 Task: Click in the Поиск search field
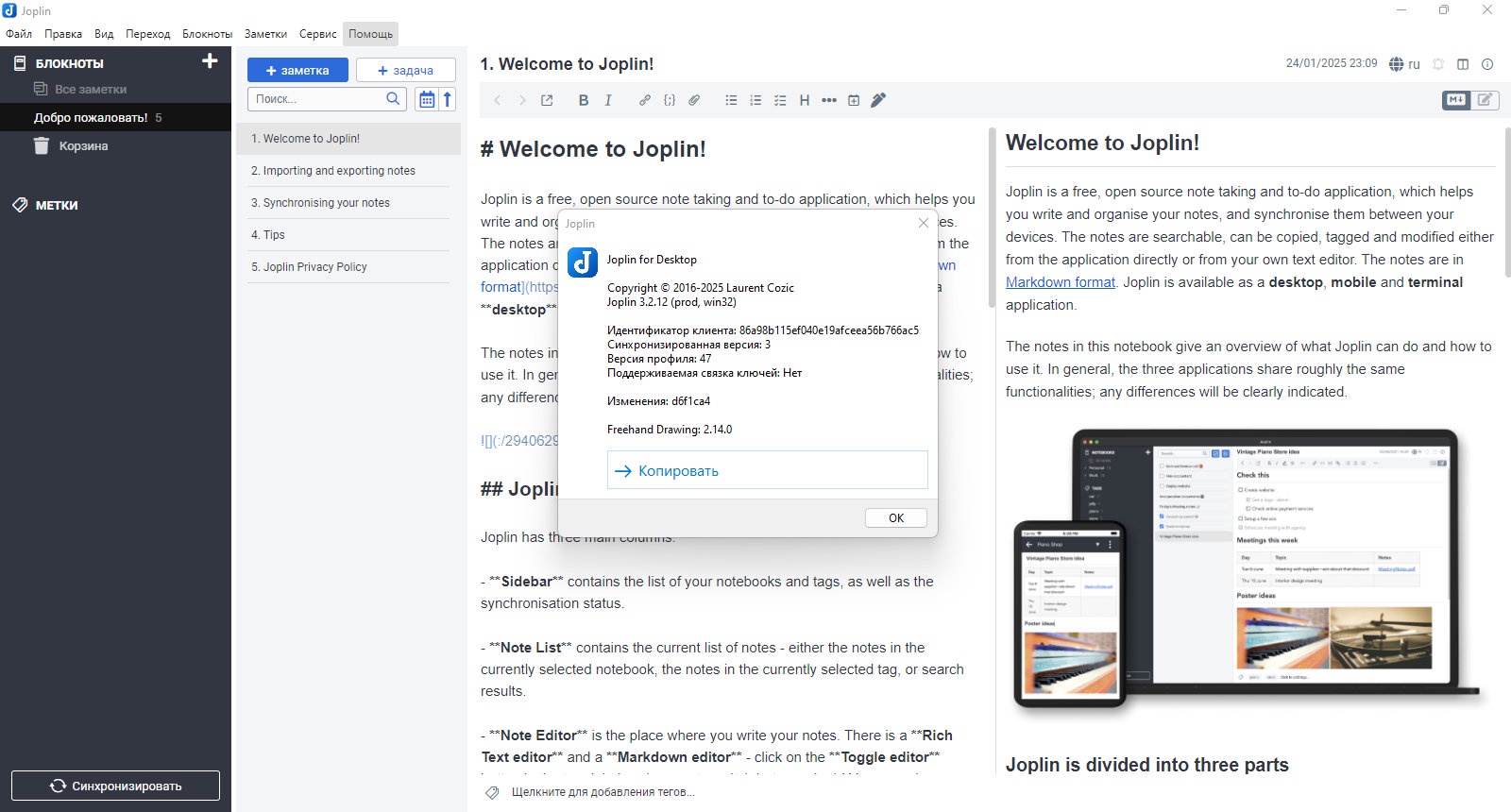coord(316,99)
